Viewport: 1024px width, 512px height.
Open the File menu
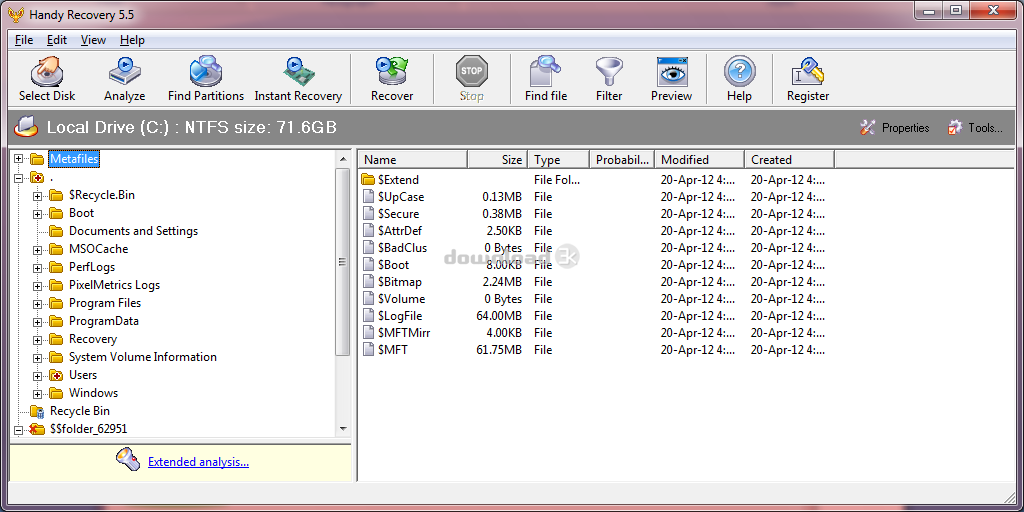coord(24,40)
